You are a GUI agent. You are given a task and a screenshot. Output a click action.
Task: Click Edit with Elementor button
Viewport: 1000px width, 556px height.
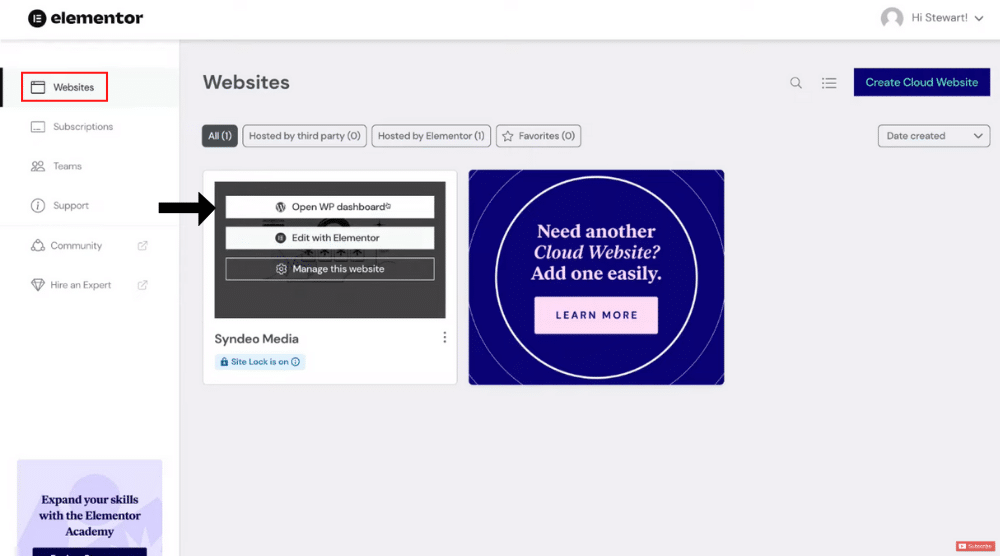point(330,238)
